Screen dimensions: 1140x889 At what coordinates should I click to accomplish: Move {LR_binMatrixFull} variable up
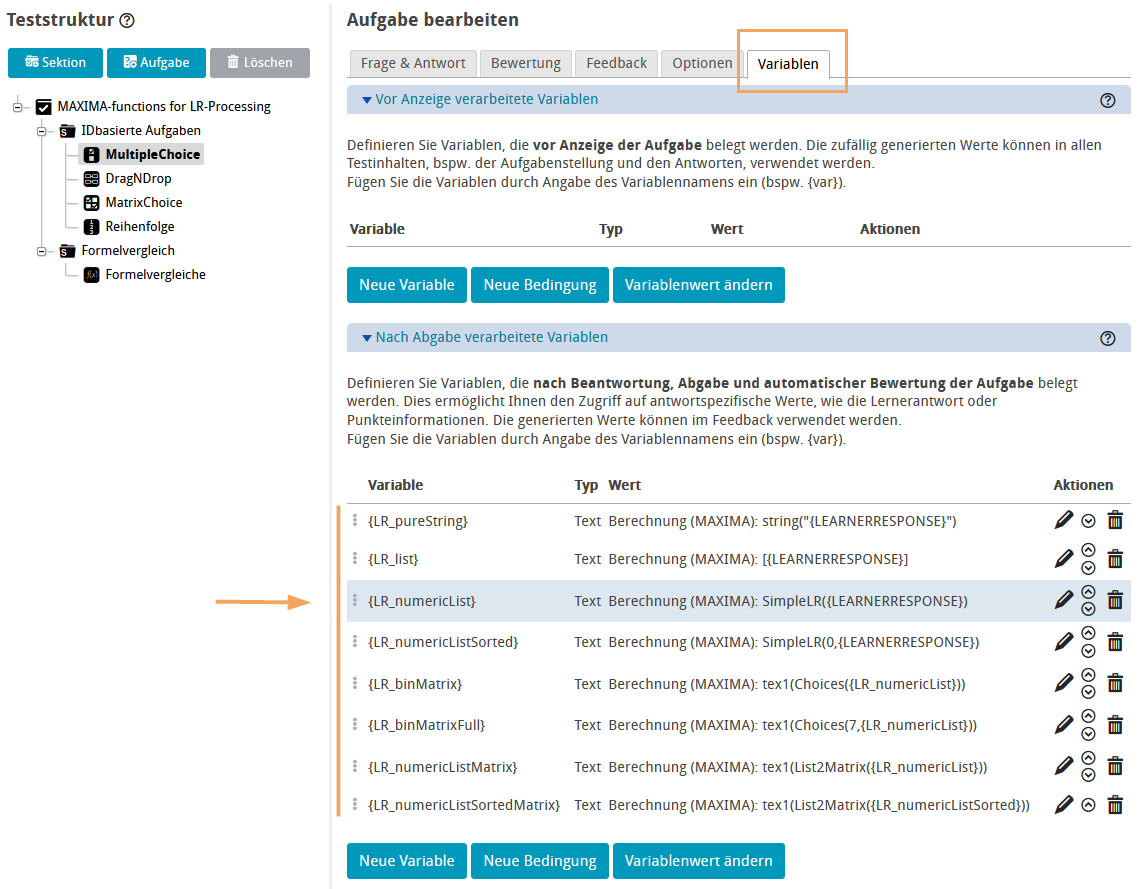(x=1089, y=717)
